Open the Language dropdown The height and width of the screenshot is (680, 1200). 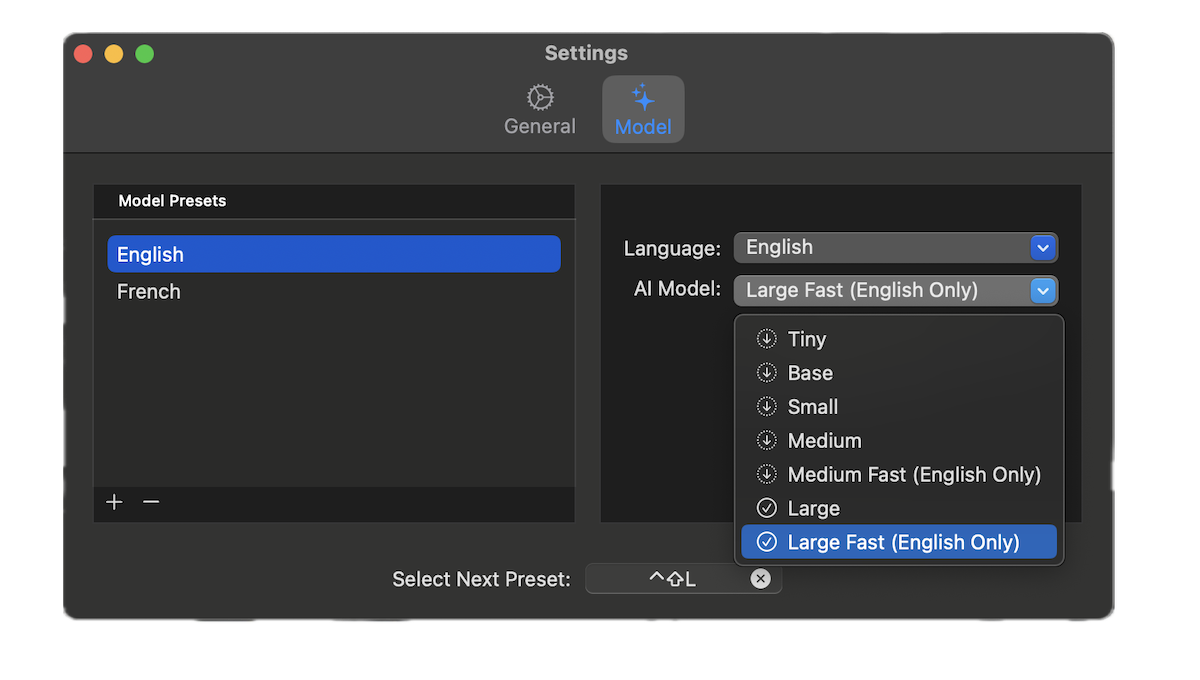pos(896,248)
